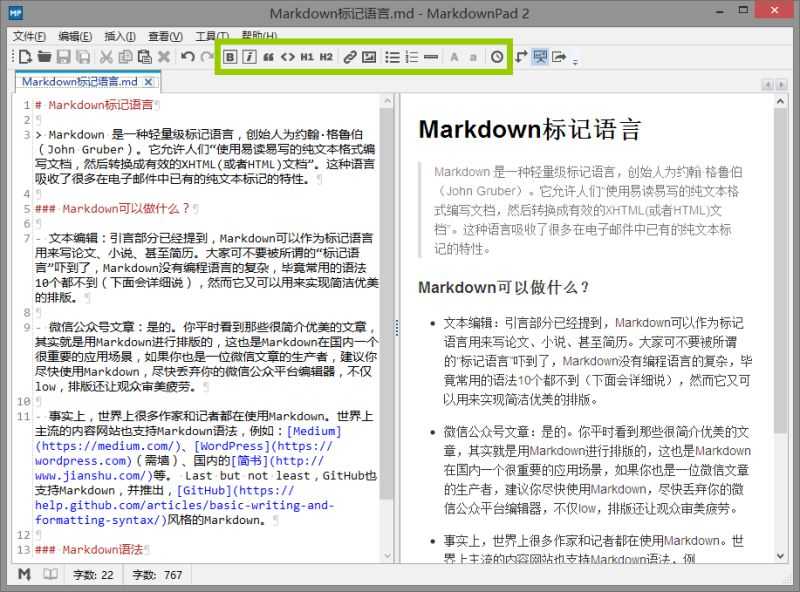
Task: Close the Markdown标记语言.md tab
Action: coord(148,82)
